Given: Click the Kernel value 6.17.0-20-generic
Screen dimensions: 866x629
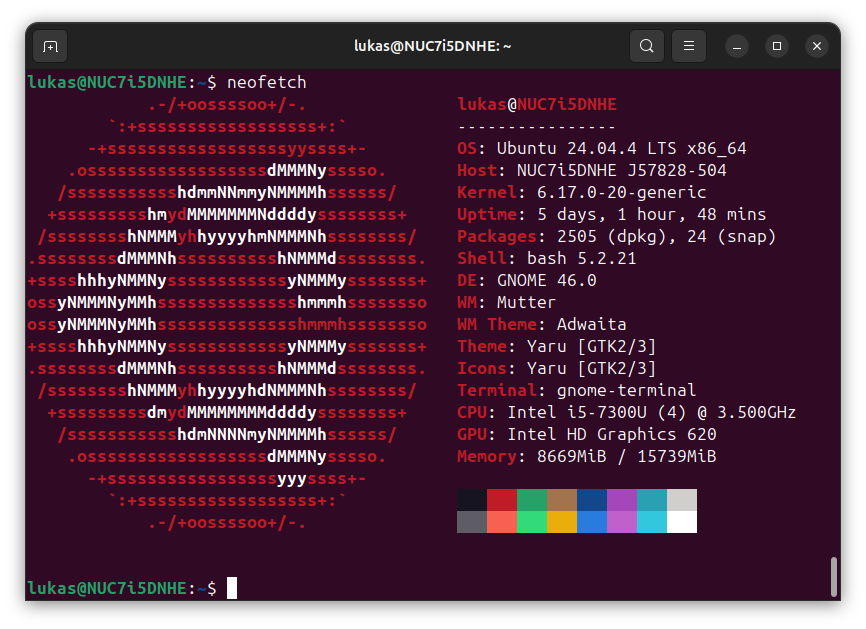Looking at the screenshot, I should (621, 192).
